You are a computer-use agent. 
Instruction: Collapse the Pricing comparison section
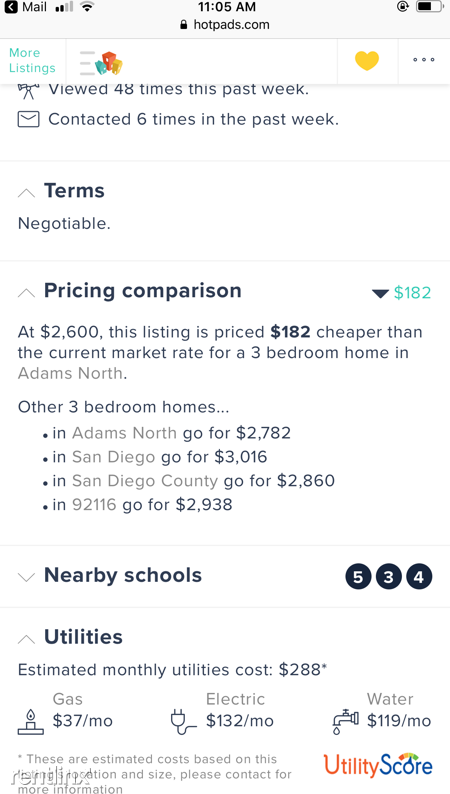click(26, 293)
